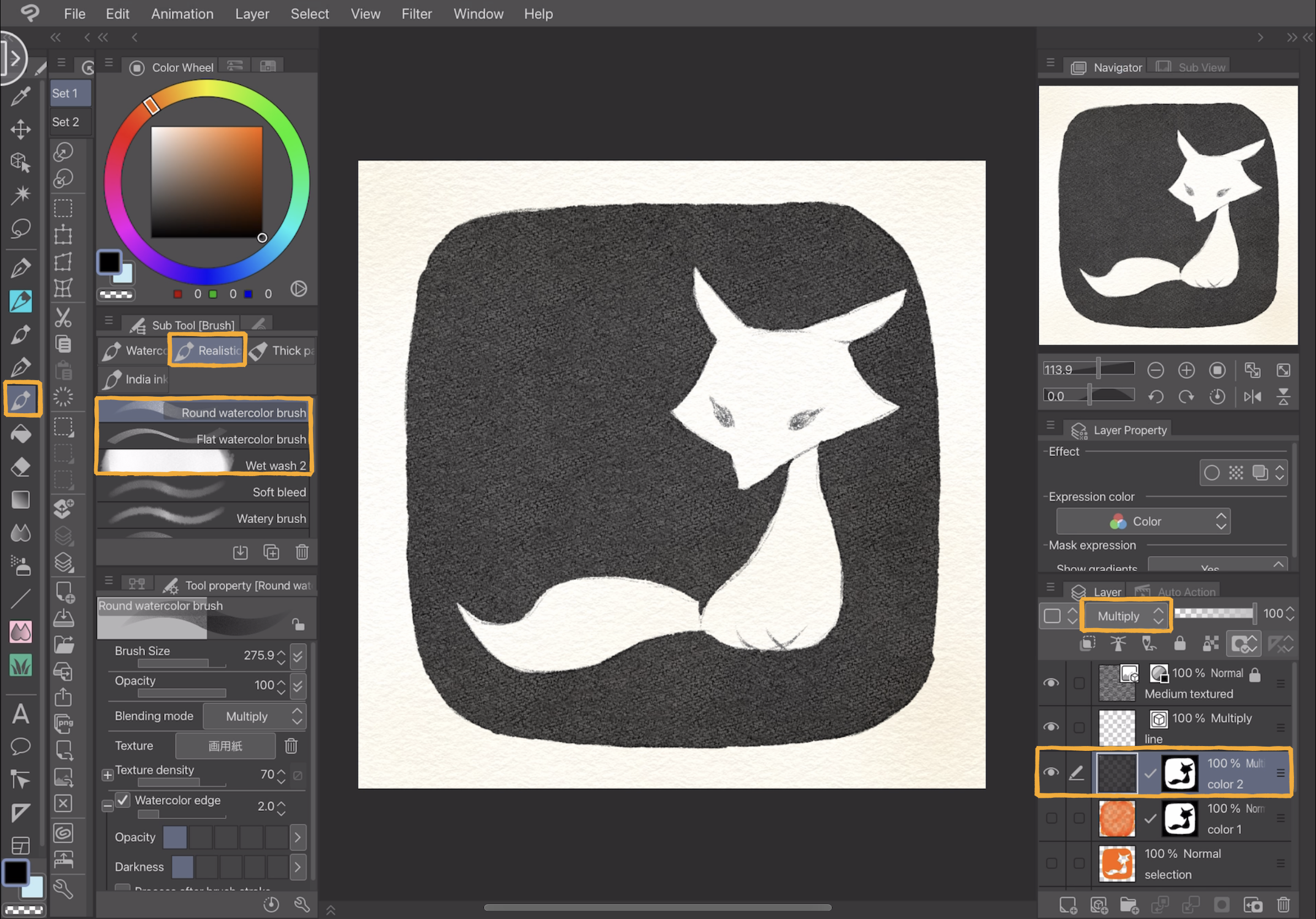Viewport: 1316px width, 919px height.
Task: Click the main black color swatch
Action: click(x=109, y=263)
